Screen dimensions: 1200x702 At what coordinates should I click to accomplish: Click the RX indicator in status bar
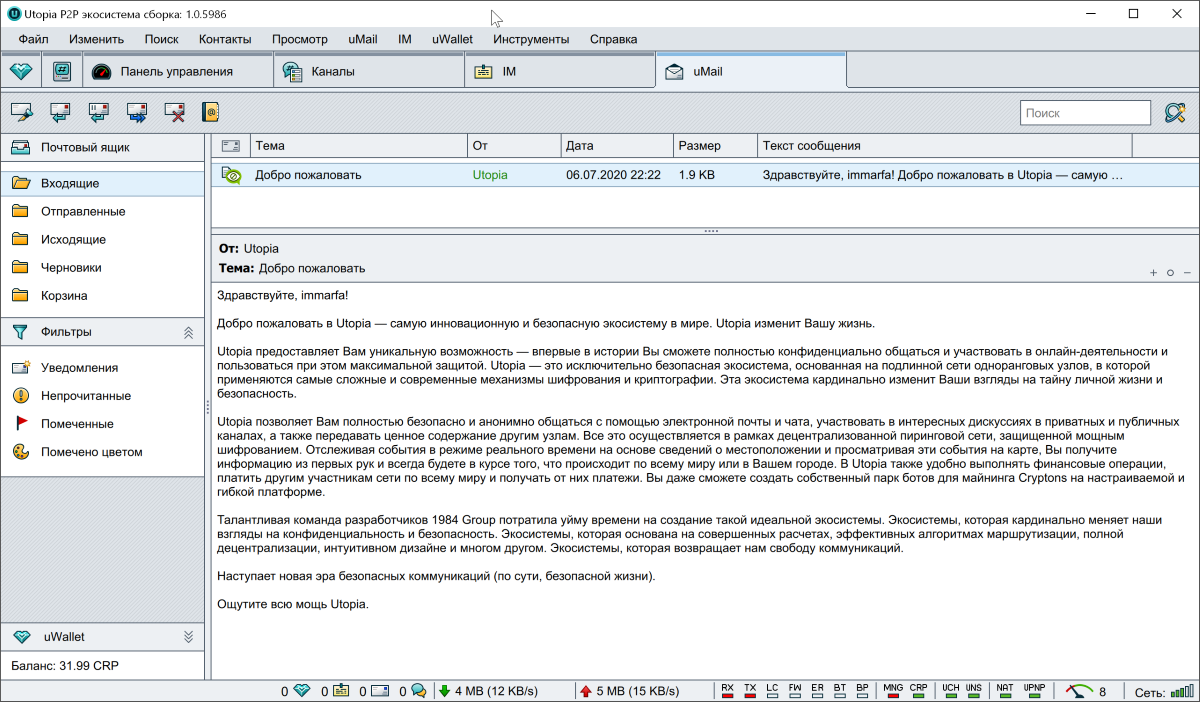pyautogui.click(x=727, y=691)
